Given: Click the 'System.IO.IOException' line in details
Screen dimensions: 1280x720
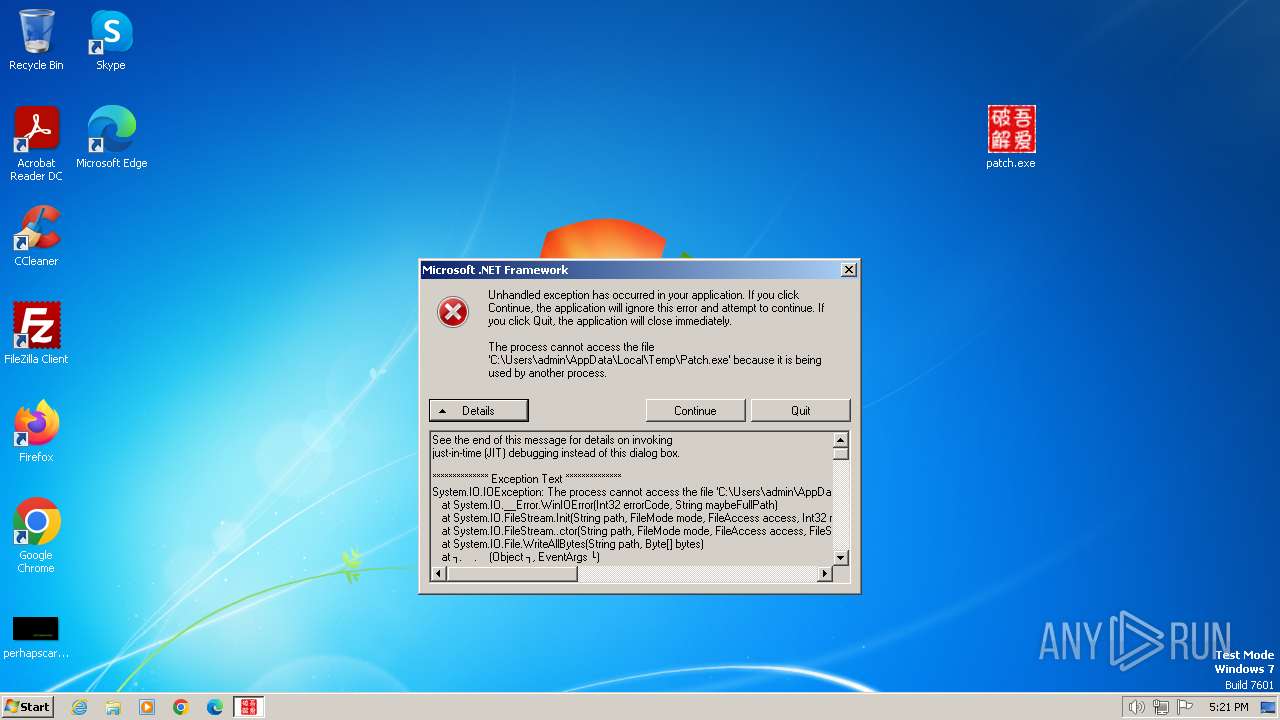Looking at the screenshot, I should point(632,492).
